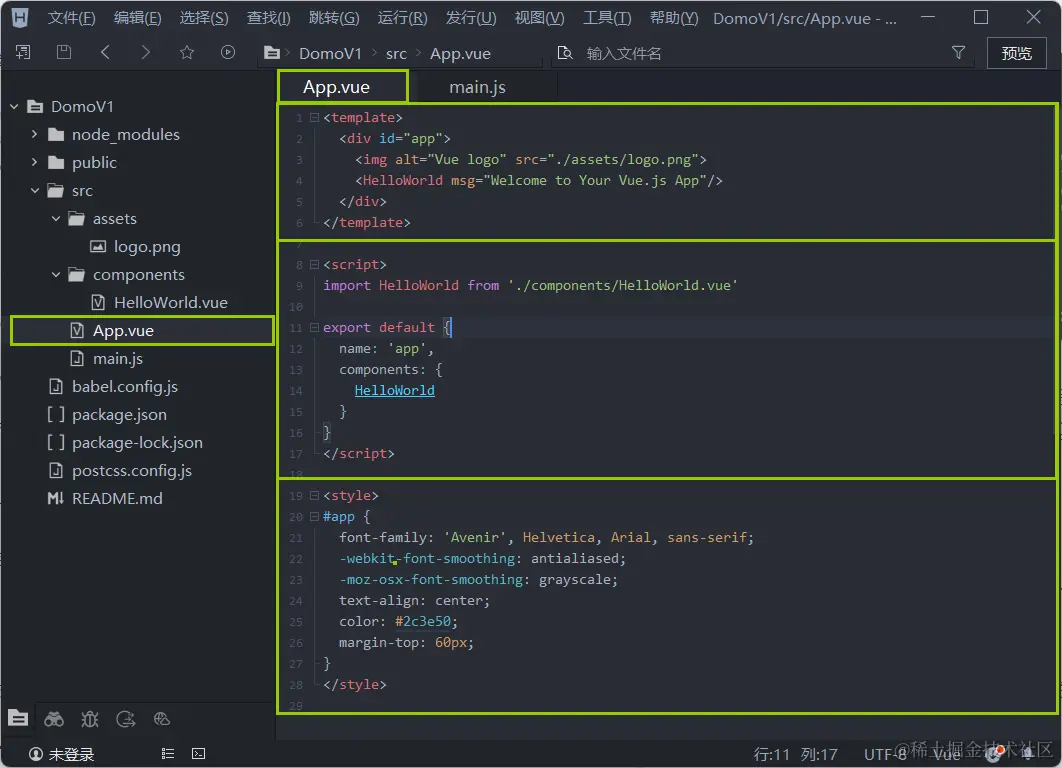1062x768 pixels.
Task: Open the 文件(F) menu
Action: point(71,18)
